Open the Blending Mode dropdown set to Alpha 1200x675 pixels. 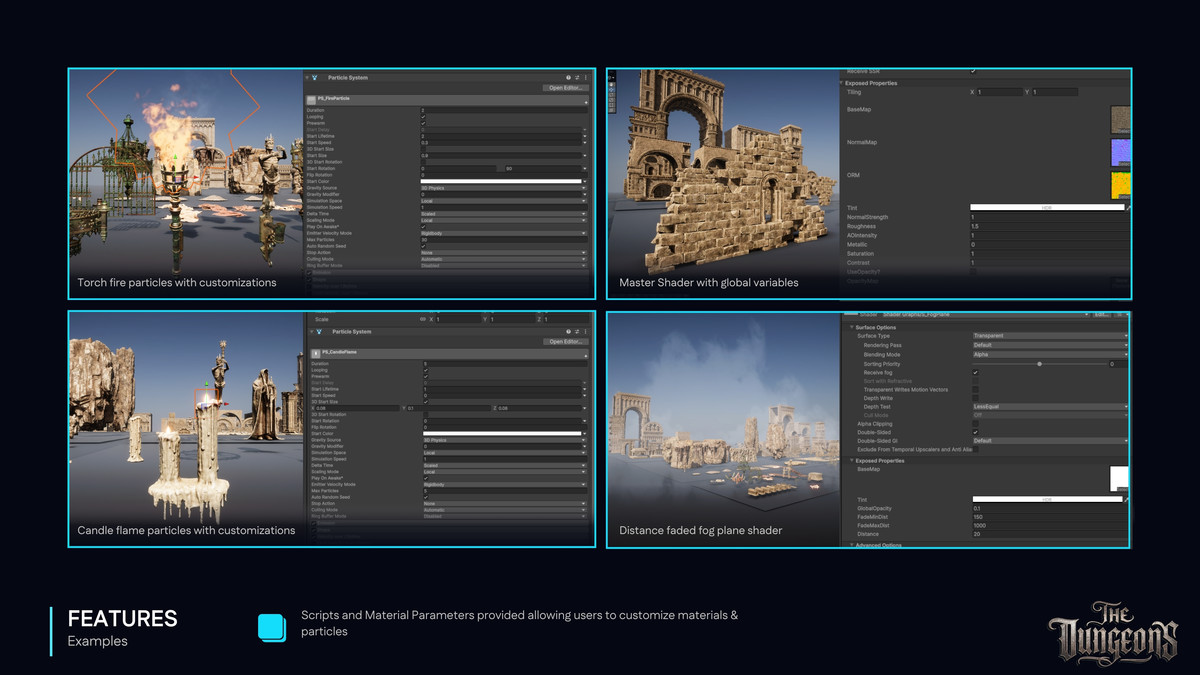pyautogui.click(x=1049, y=354)
